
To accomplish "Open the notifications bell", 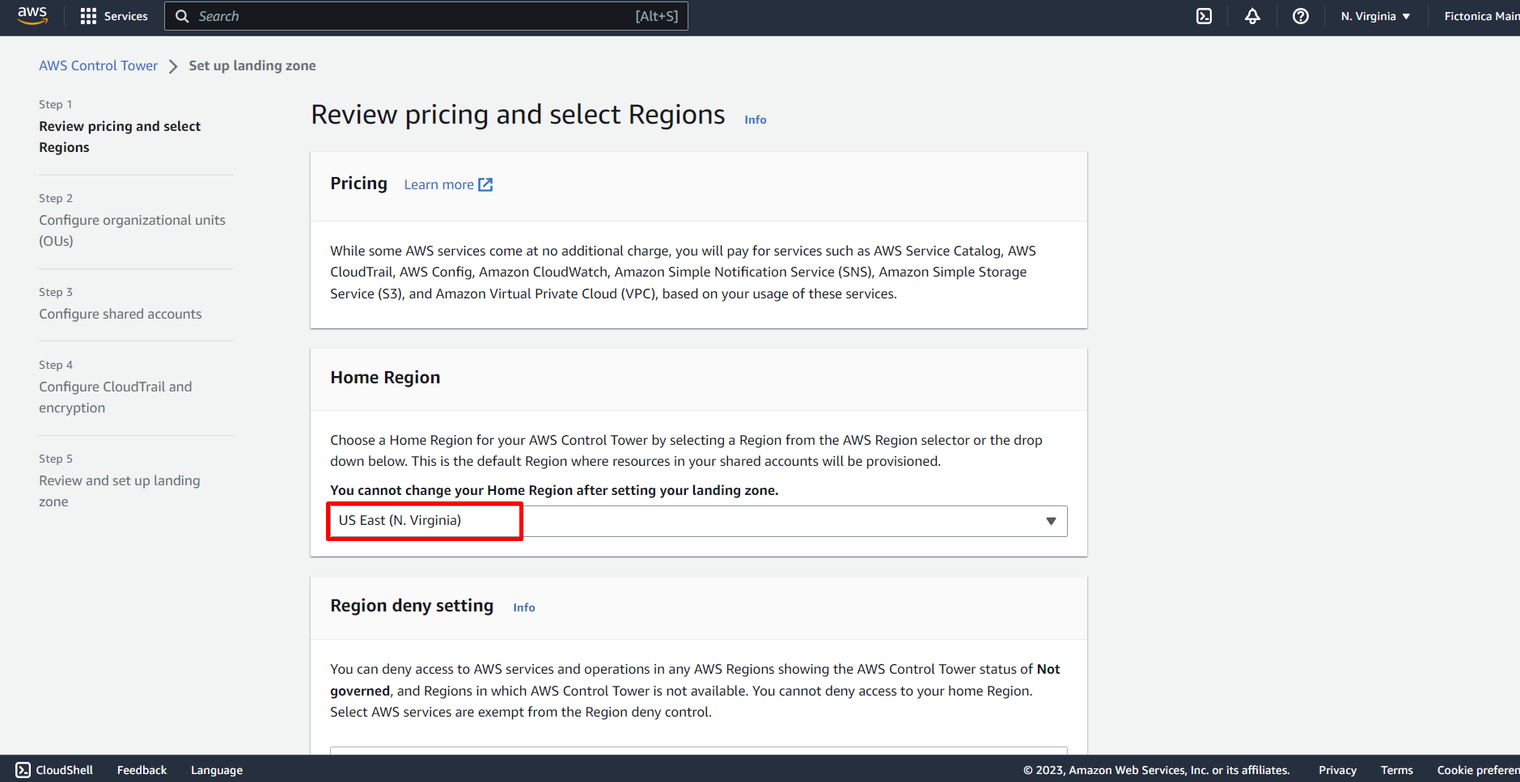I will (x=1252, y=16).
